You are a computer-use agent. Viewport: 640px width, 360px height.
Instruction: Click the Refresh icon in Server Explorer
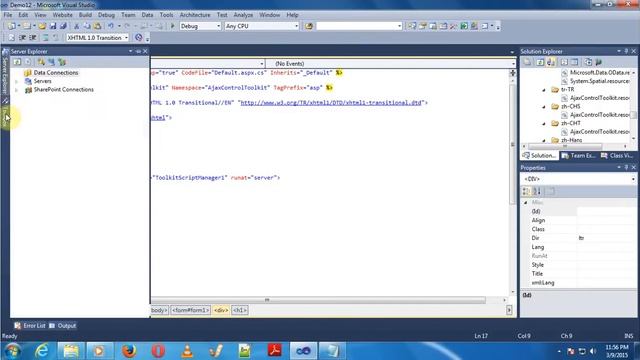17,62
